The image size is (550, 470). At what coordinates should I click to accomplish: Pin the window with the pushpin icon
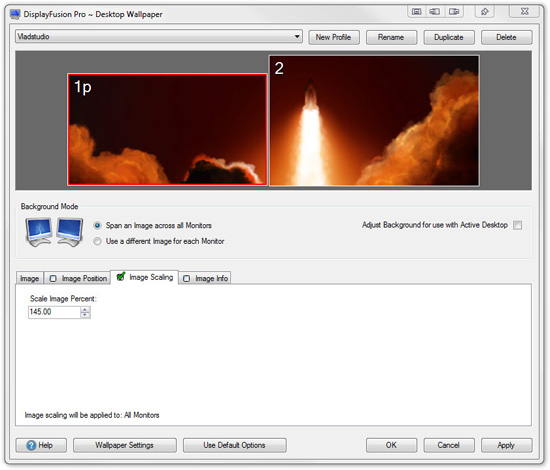pos(485,12)
